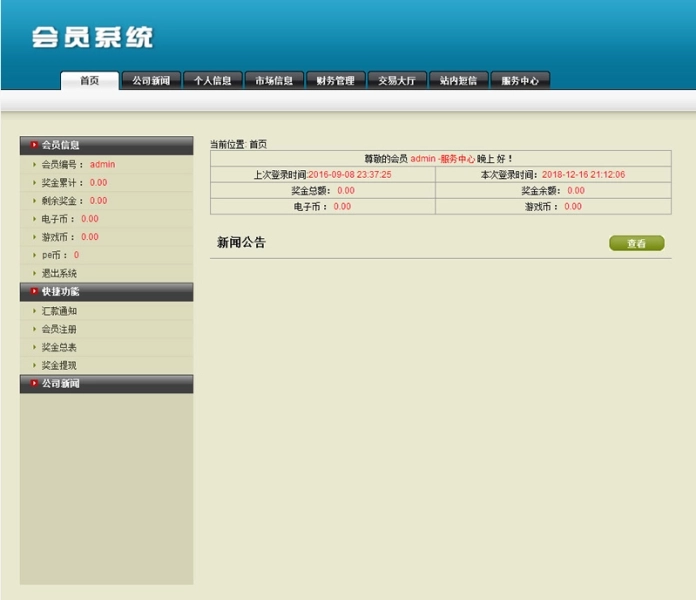Open the 首页 tab
This screenshot has width=696, height=600.
(x=90, y=81)
